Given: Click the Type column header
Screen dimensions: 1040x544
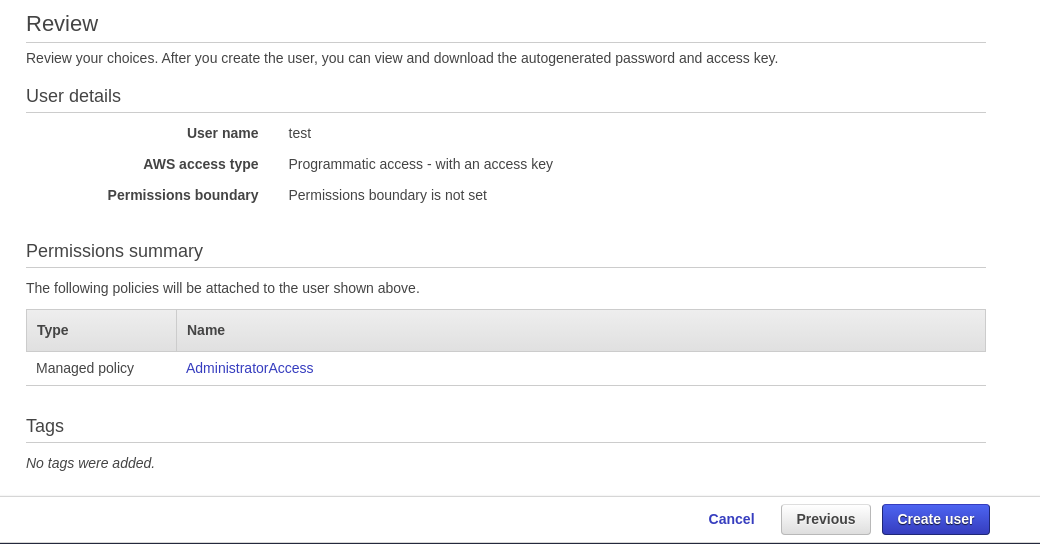Looking at the screenshot, I should click(53, 330).
